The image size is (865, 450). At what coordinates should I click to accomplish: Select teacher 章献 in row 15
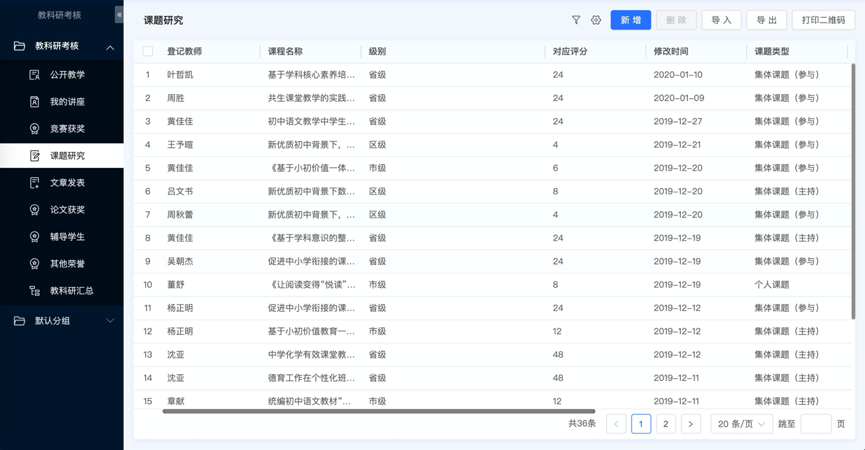tap(175, 401)
